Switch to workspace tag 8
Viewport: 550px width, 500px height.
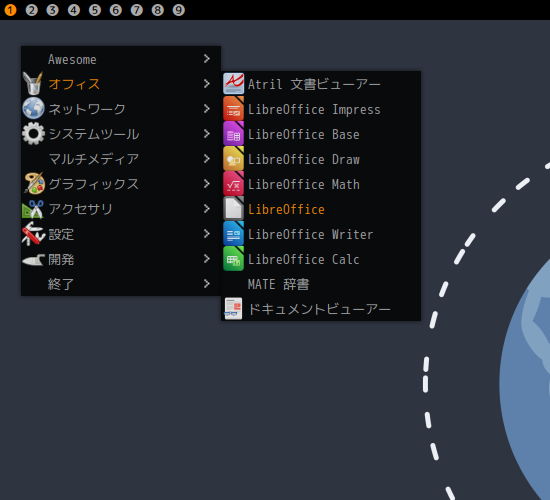tap(157, 10)
